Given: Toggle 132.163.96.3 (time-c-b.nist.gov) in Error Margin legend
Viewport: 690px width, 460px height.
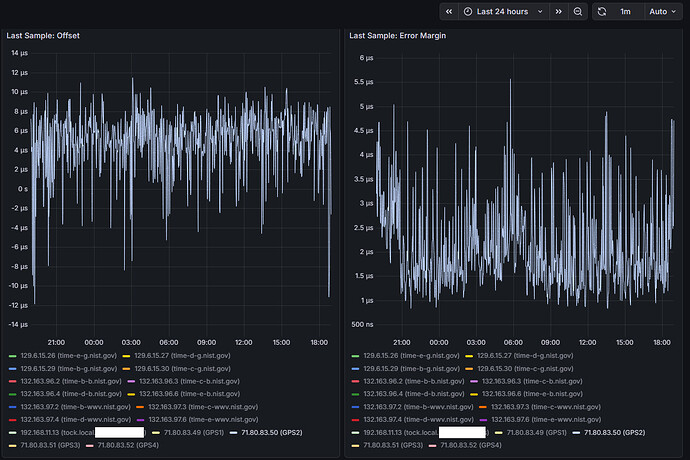Looking at the screenshot, I should (x=526, y=381).
